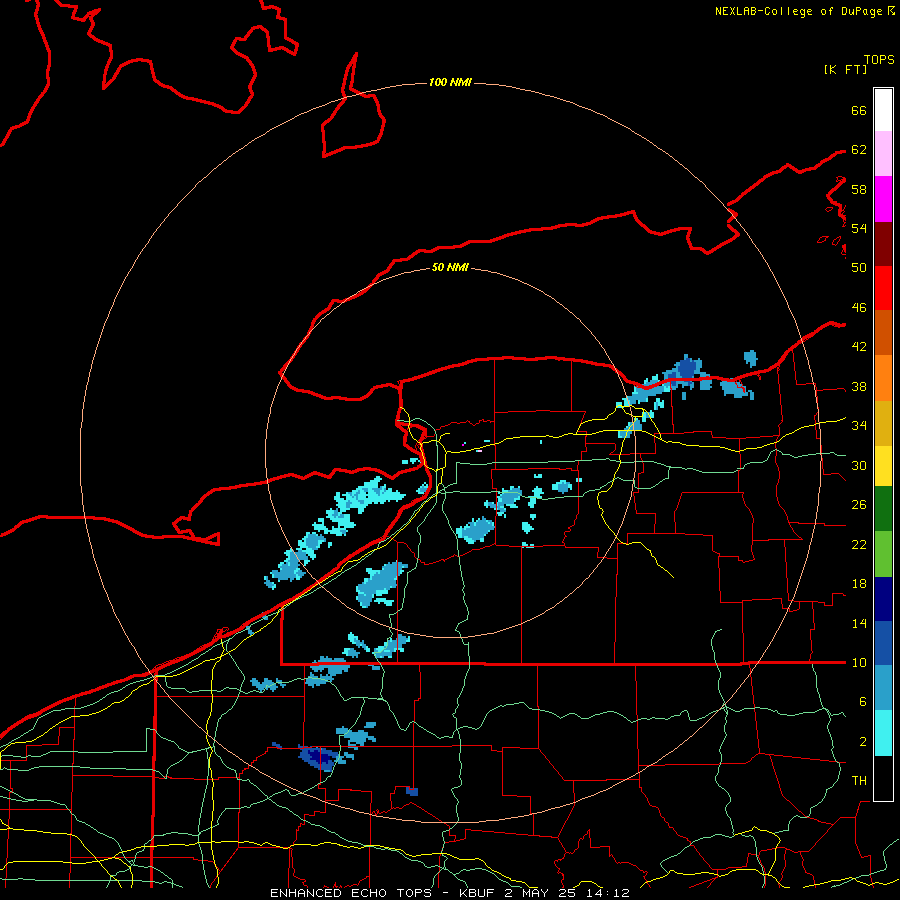Click the '10' legend value
Screen dimensions: 900x900
pyautogui.click(x=859, y=663)
